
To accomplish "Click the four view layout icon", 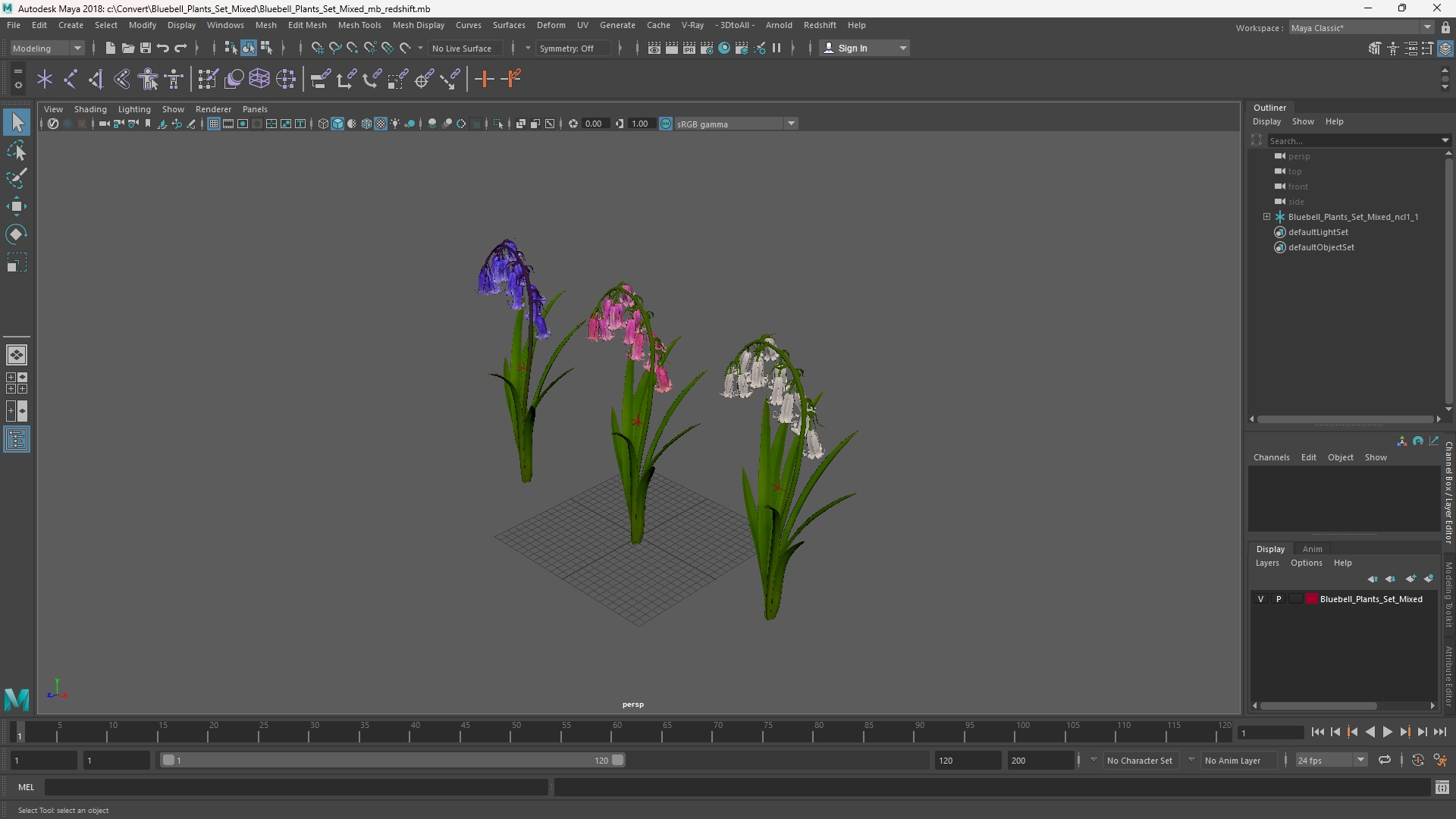I will tap(17, 383).
